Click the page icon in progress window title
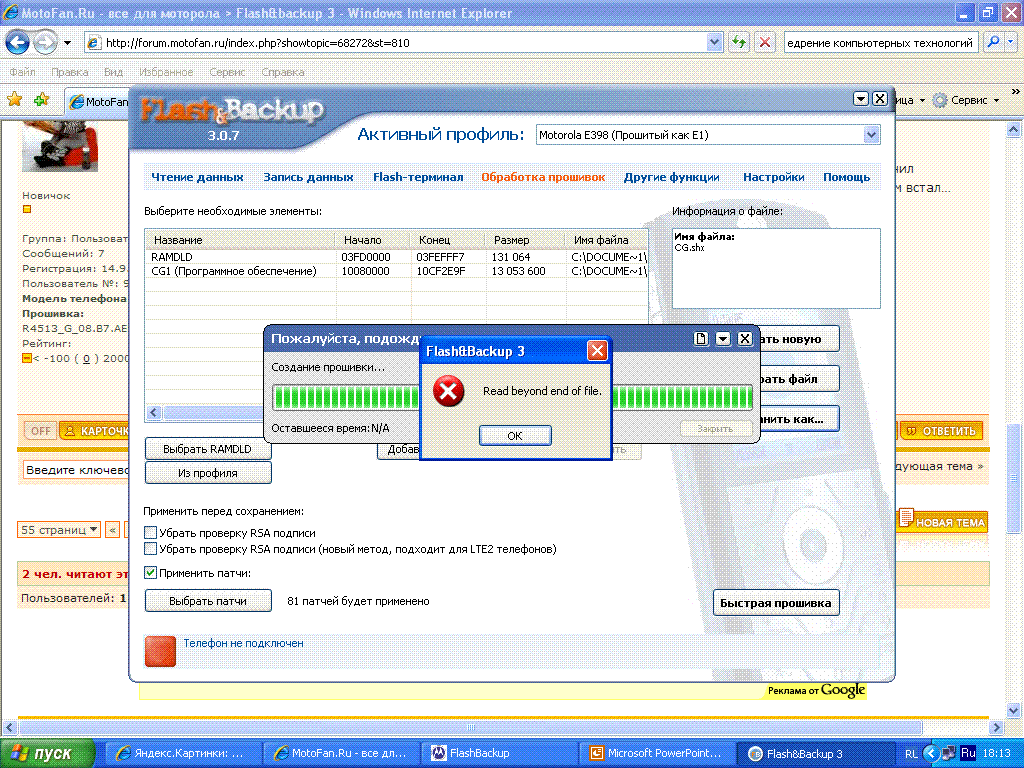Image resolution: width=1024 pixels, height=768 pixels. [701, 338]
